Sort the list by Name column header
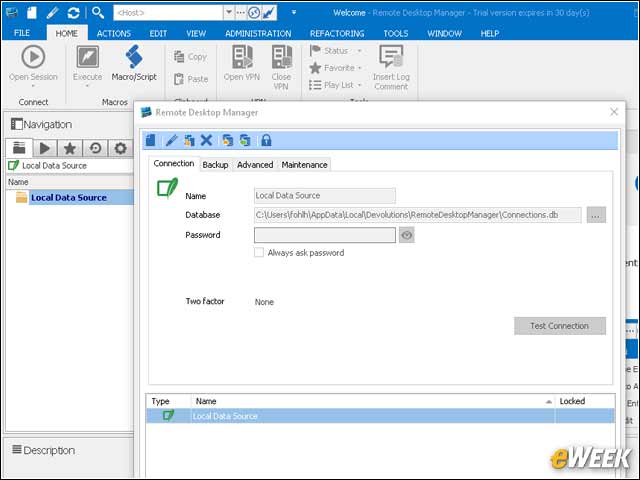Viewport: 640px width, 480px height. coord(373,401)
